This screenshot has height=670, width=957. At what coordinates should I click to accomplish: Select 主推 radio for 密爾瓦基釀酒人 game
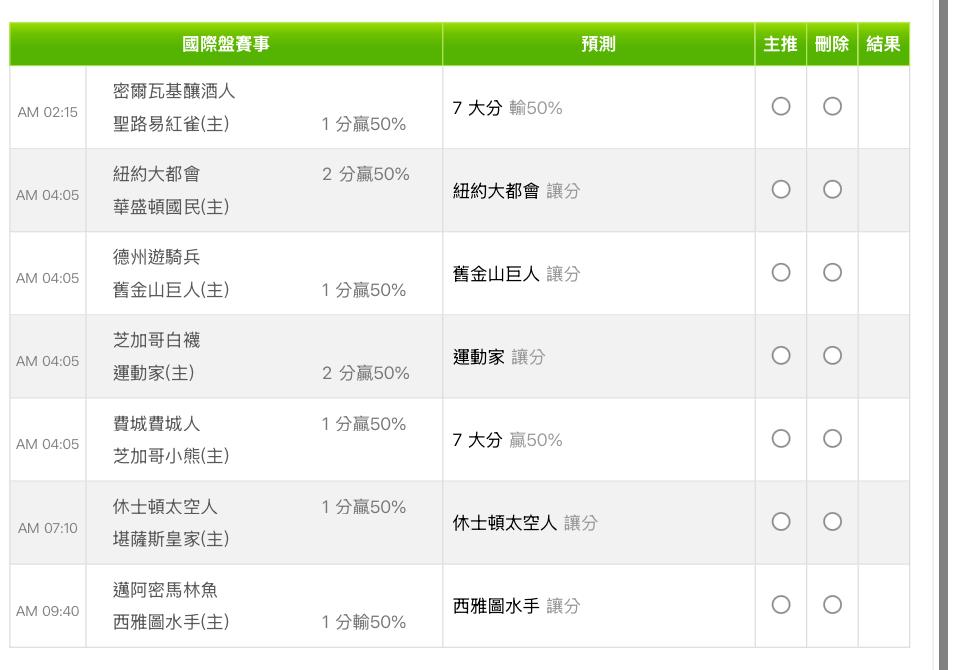click(x=781, y=107)
